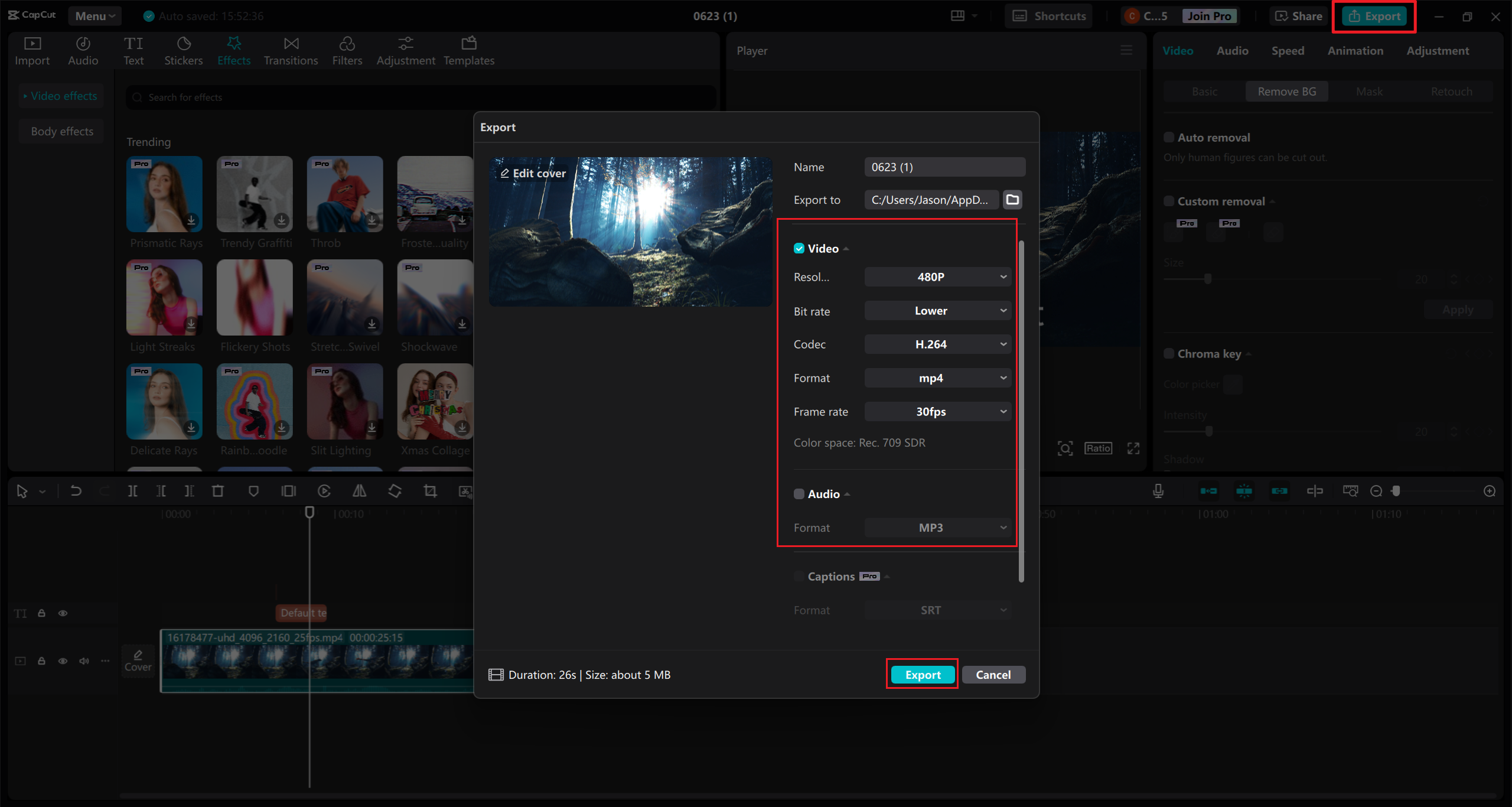Switch to the Transitions tab
This screenshot has height=807, width=1512.
291,51
